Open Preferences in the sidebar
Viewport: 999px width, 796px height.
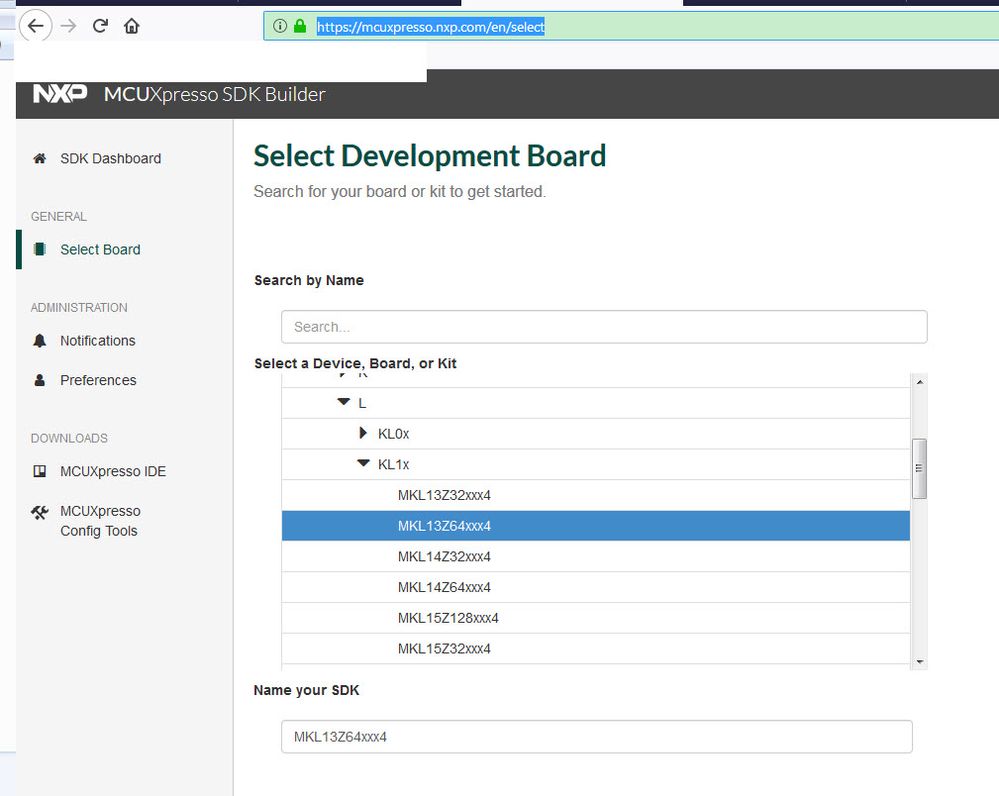98,380
